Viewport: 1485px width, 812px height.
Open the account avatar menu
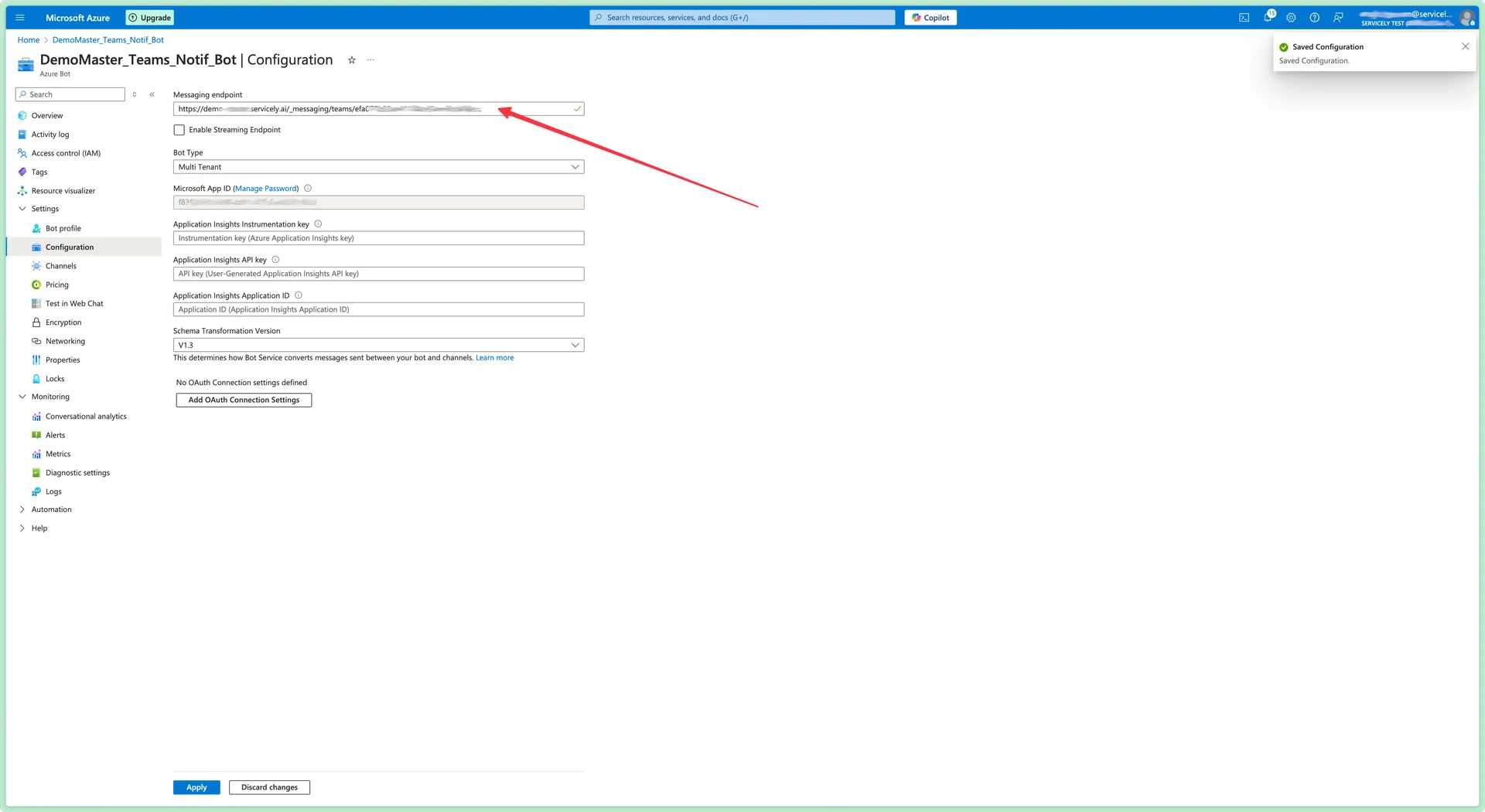tap(1466, 17)
